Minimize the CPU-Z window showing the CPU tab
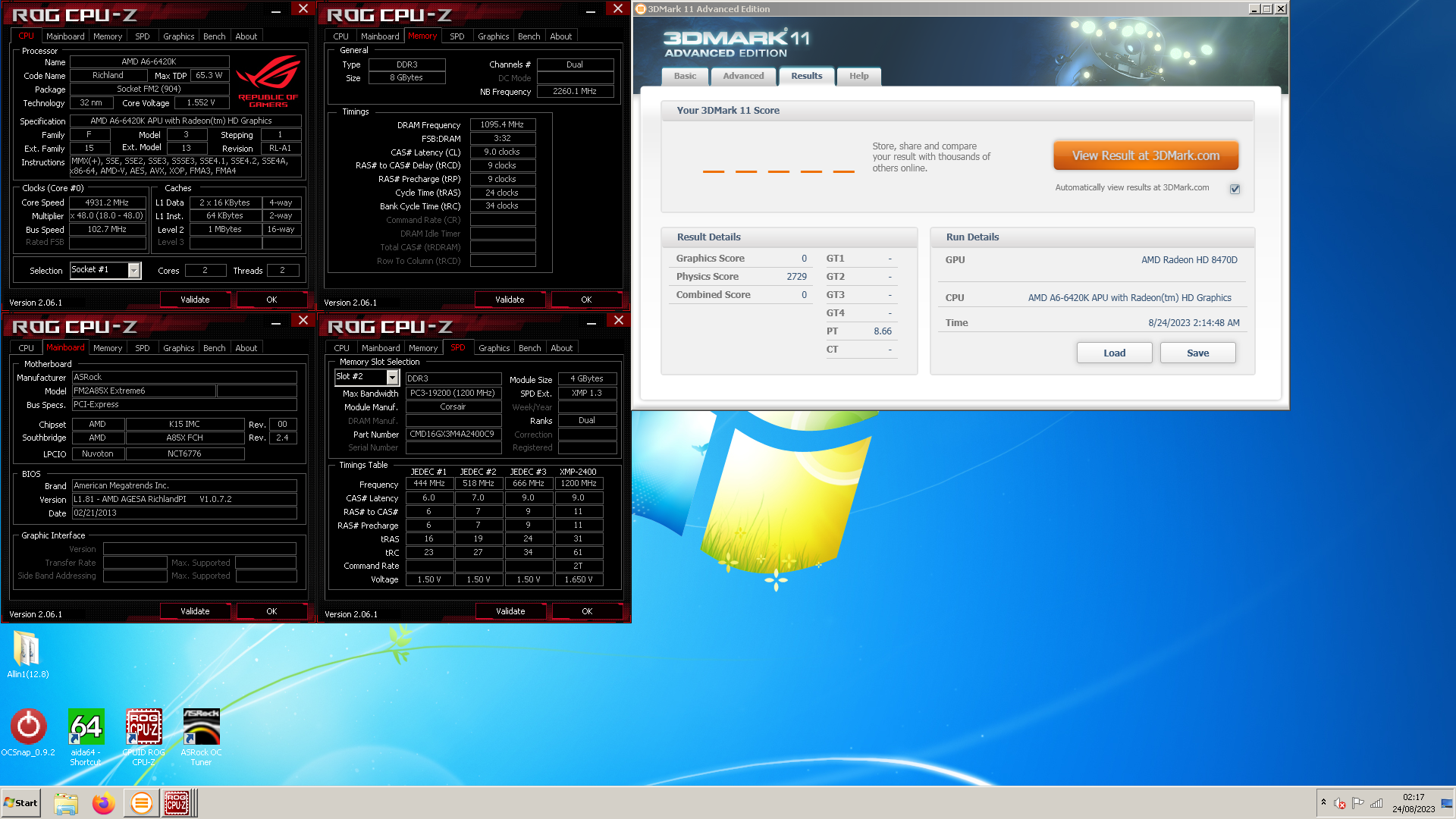 click(x=276, y=11)
